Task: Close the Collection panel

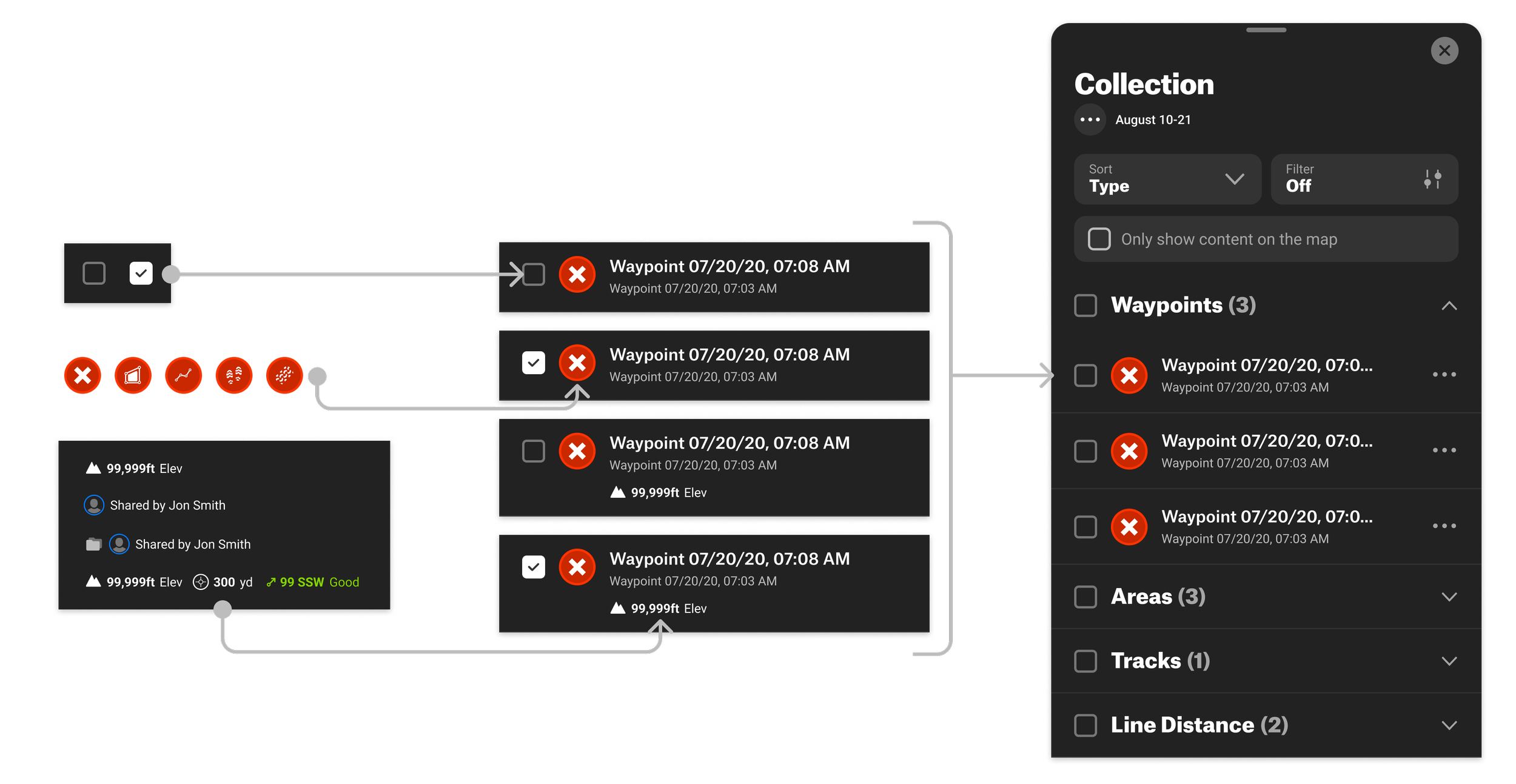Action: [1444, 50]
